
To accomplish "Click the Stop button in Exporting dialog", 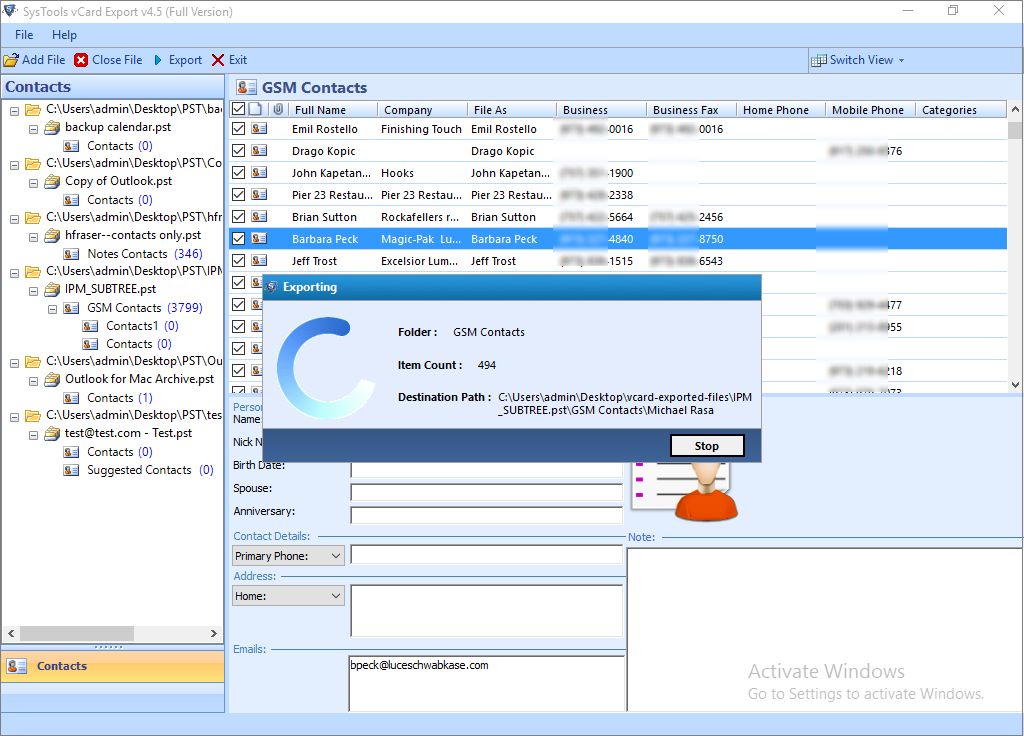I will point(707,446).
